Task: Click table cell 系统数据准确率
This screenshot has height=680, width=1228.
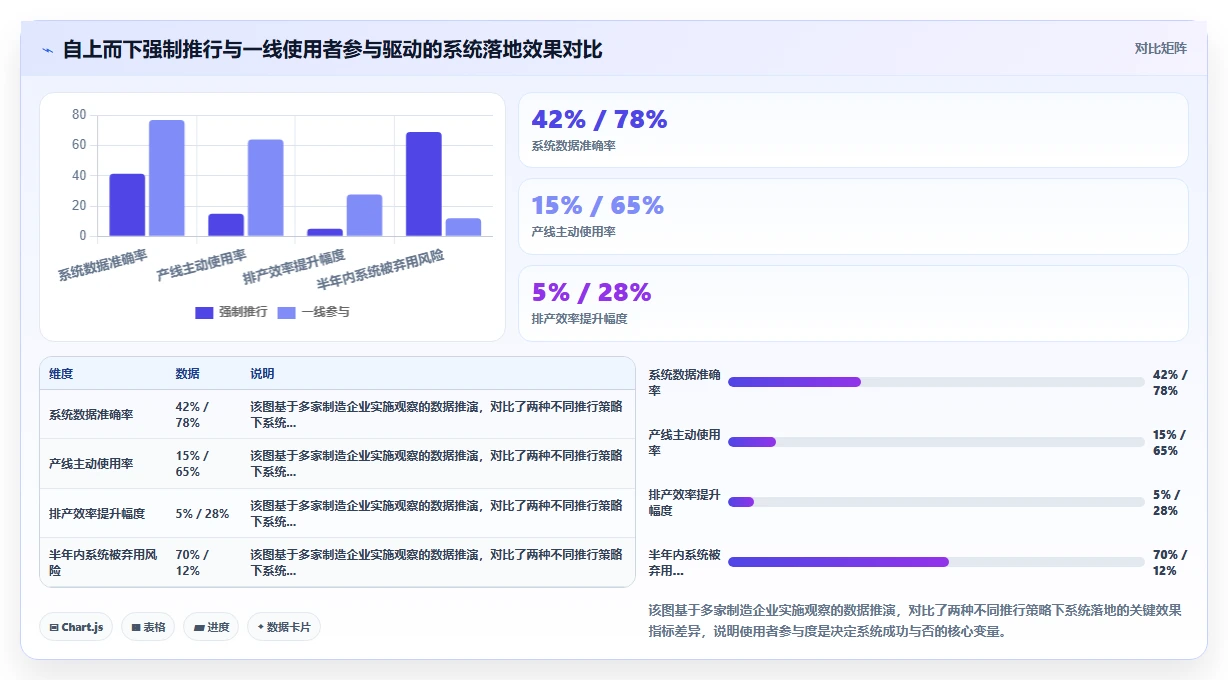Action: [91, 414]
